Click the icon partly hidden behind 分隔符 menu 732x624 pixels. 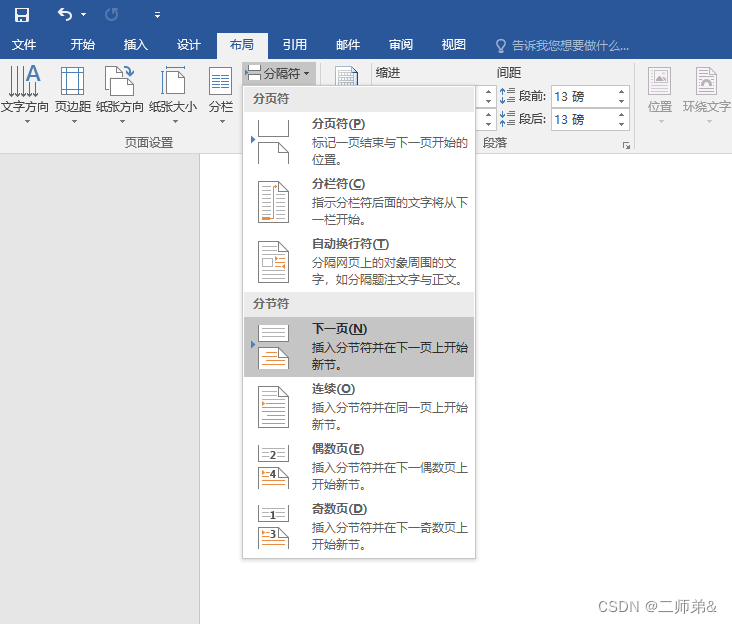(x=346, y=76)
